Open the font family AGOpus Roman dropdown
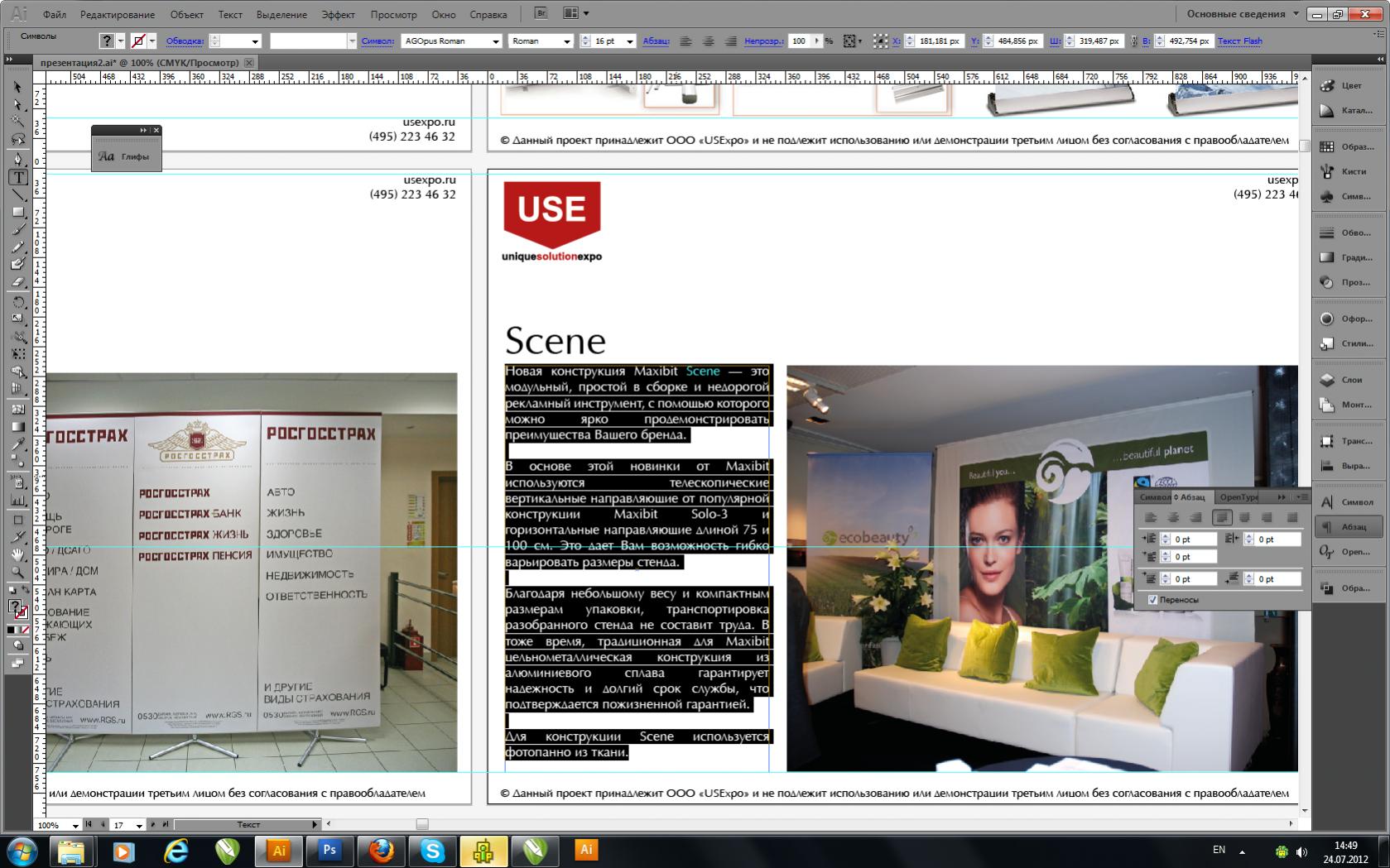This screenshot has height=868, width=1390. click(x=496, y=41)
